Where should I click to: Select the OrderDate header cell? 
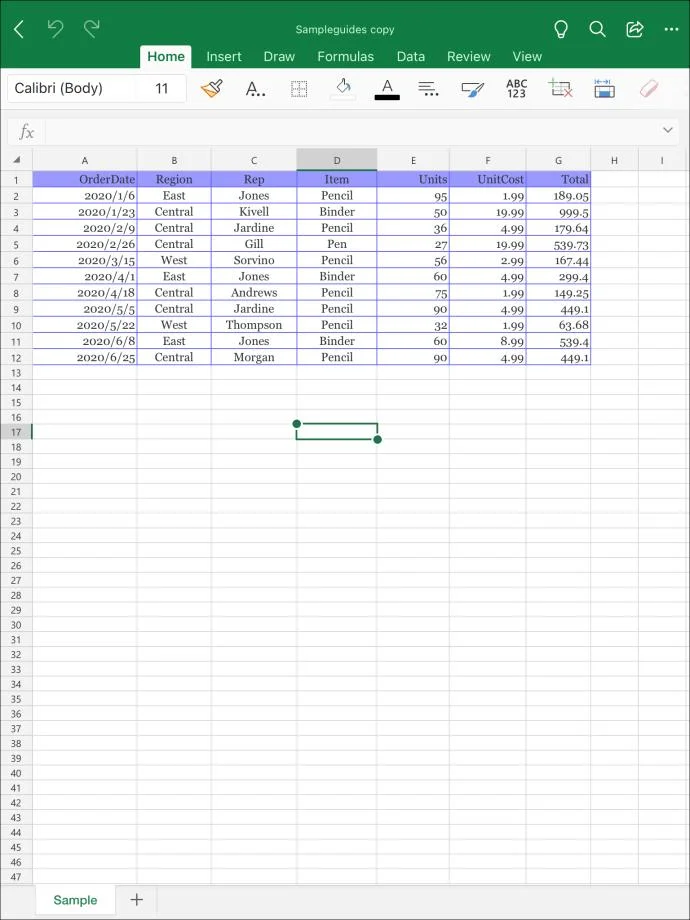click(85, 180)
